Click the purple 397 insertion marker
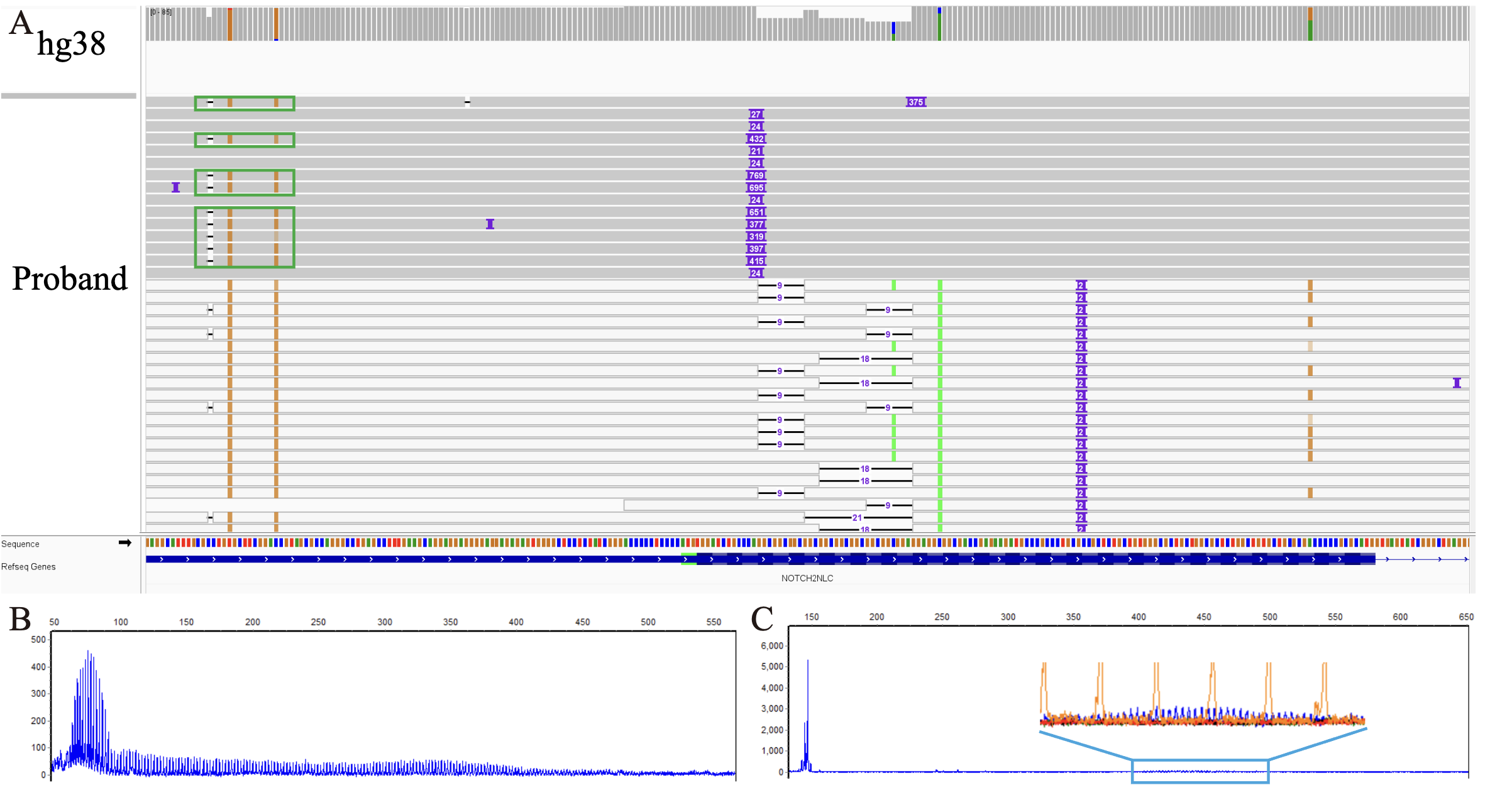This screenshot has width=1490, height=812. click(x=756, y=249)
